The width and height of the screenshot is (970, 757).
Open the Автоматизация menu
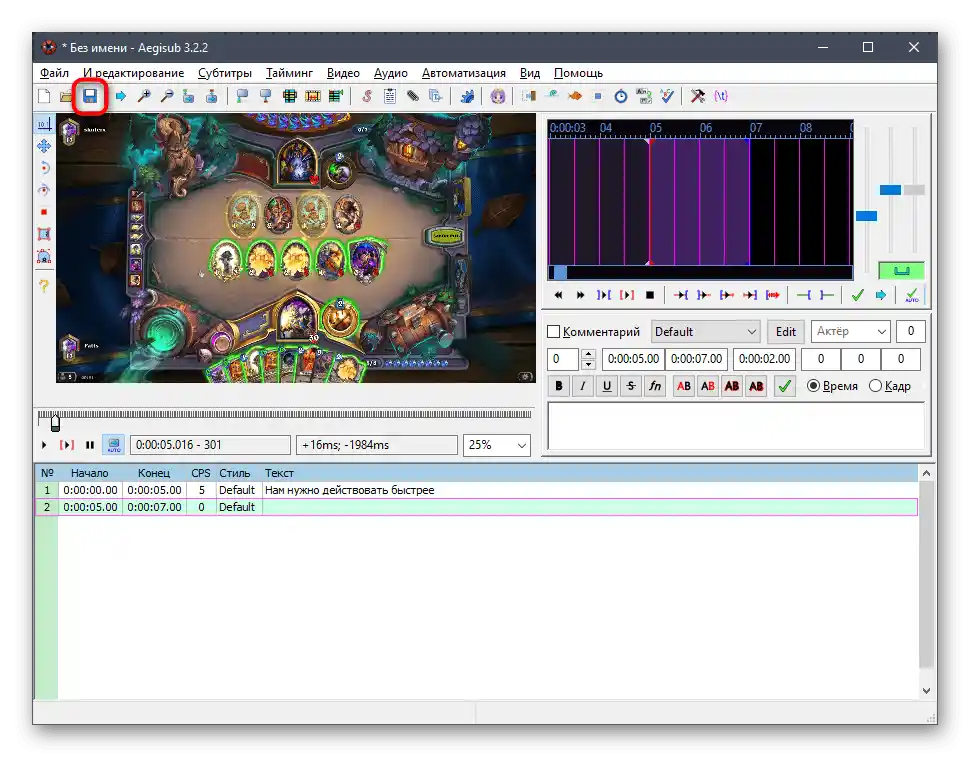[463, 73]
